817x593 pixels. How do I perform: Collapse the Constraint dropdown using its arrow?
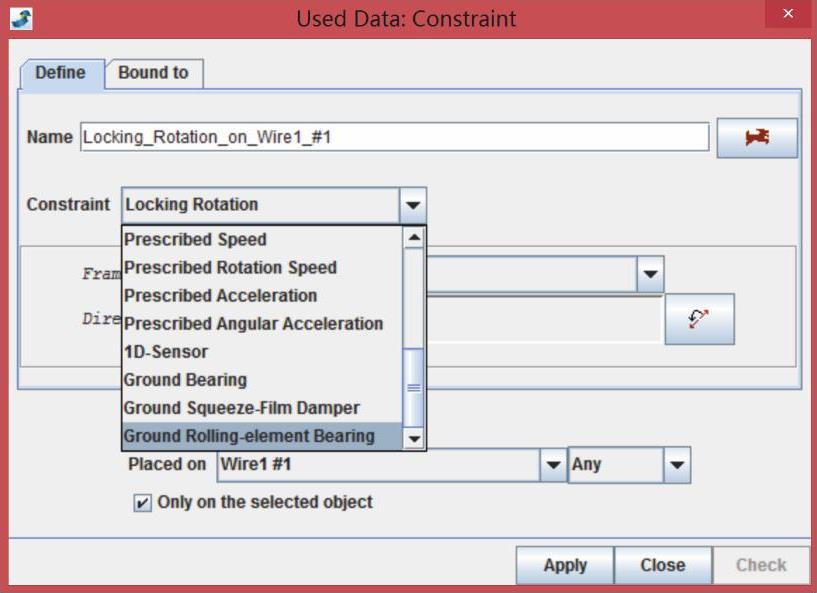pyautogui.click(x=413, y=205)
